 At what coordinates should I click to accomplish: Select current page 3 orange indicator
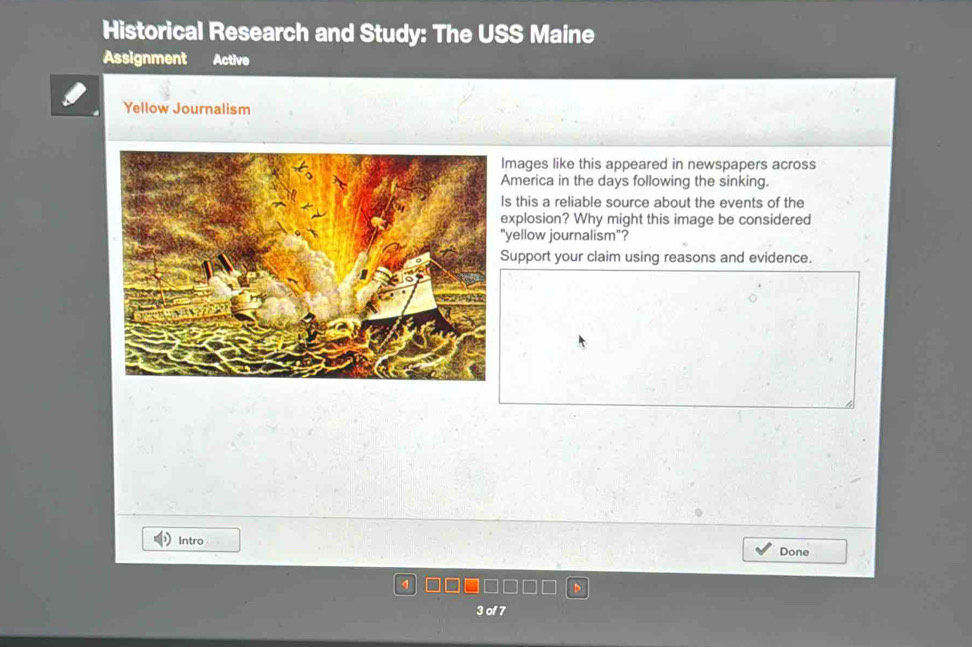click(x=472, y=586)
